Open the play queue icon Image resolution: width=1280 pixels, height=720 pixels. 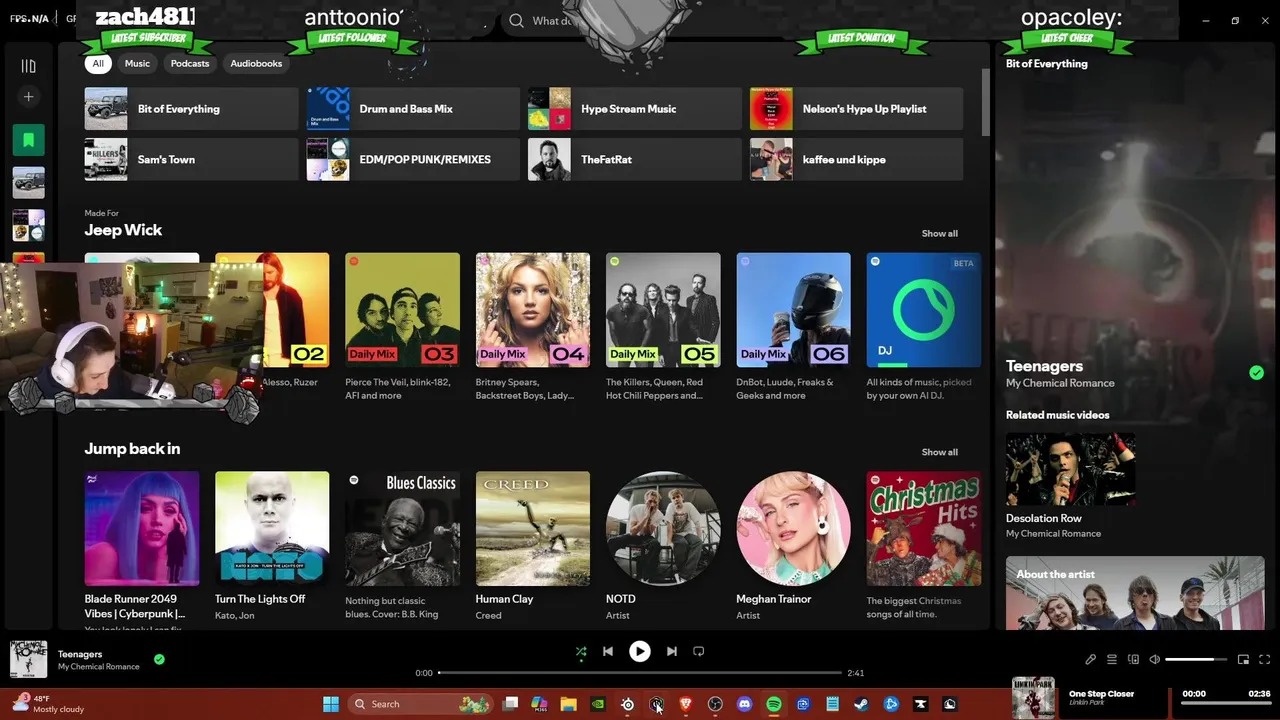[x=1112, y=659]
